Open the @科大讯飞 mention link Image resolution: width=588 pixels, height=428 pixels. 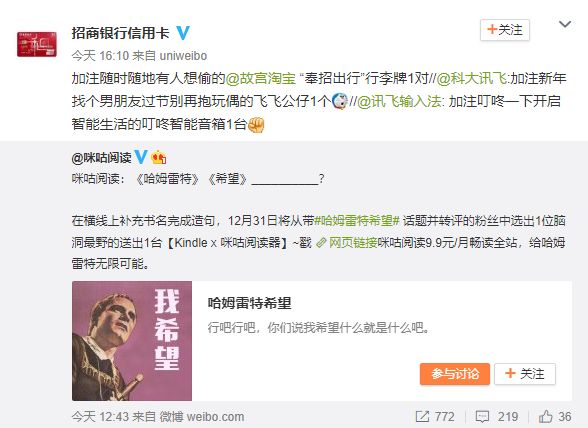(471, 78)
